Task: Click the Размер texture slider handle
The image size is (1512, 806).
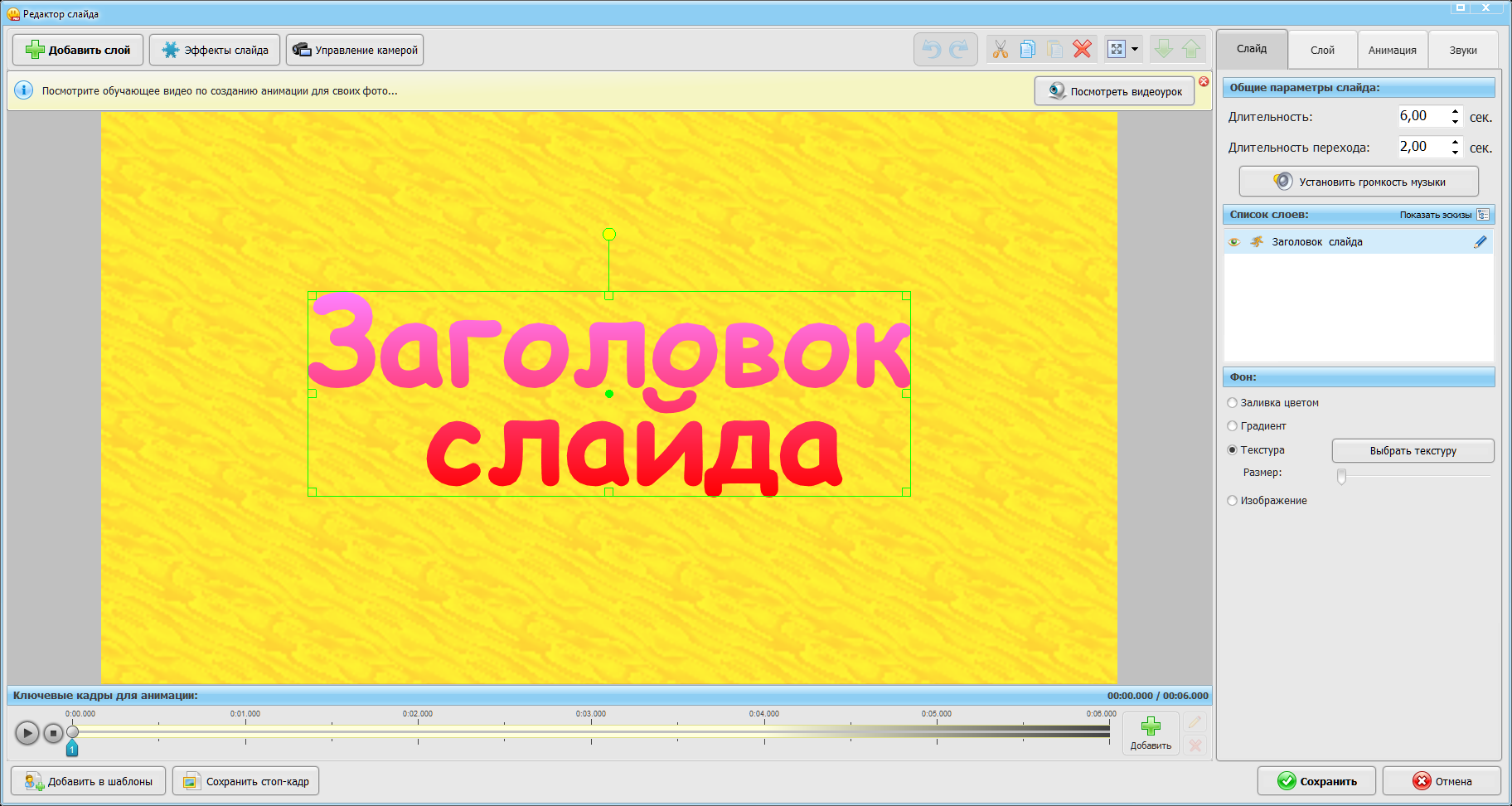Action: [1341, 476]
